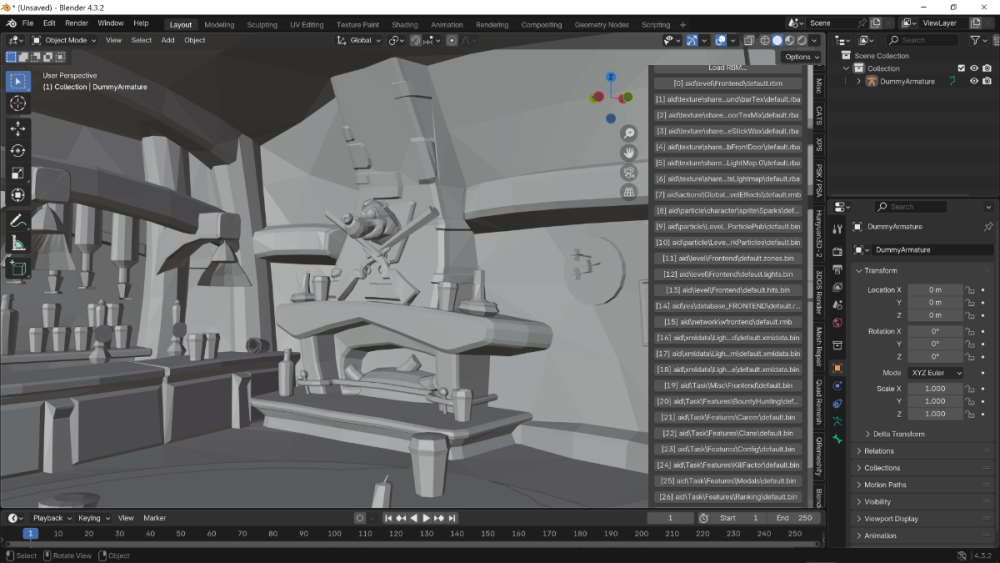1000x563 pixels.
Task: Toggle lock on Location X
Action: [969, 290]
